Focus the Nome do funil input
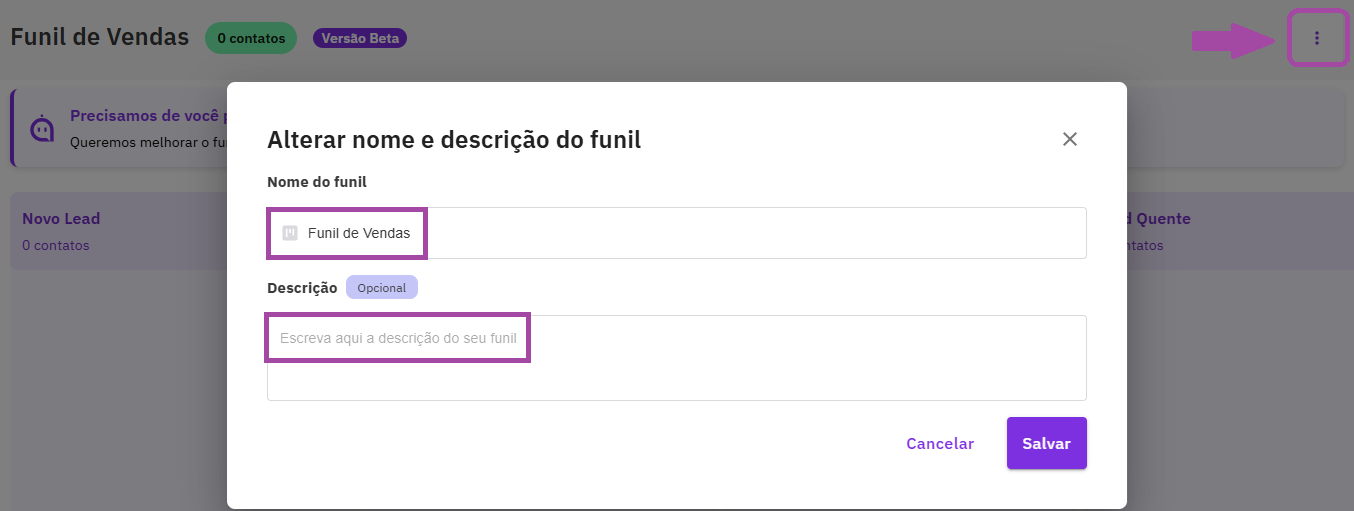This screenshot has width=1354, height=511. tap(676, 233)
